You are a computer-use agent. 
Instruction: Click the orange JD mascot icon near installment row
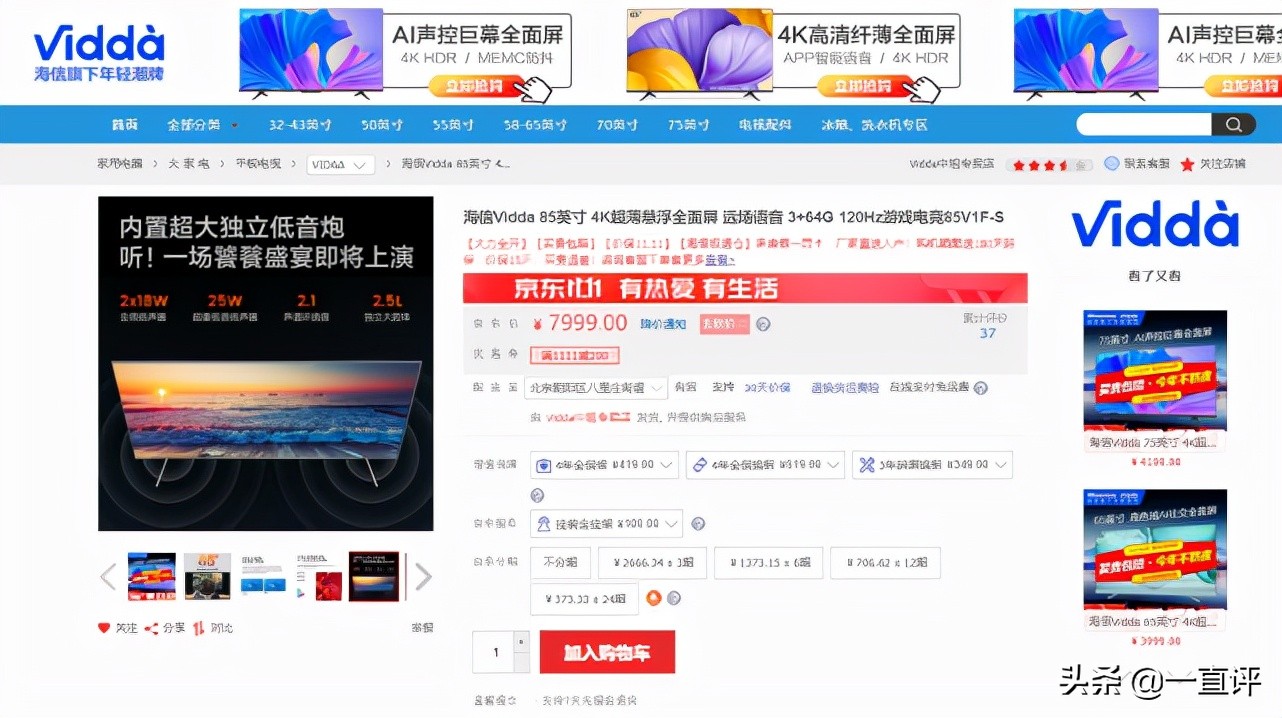656,598
